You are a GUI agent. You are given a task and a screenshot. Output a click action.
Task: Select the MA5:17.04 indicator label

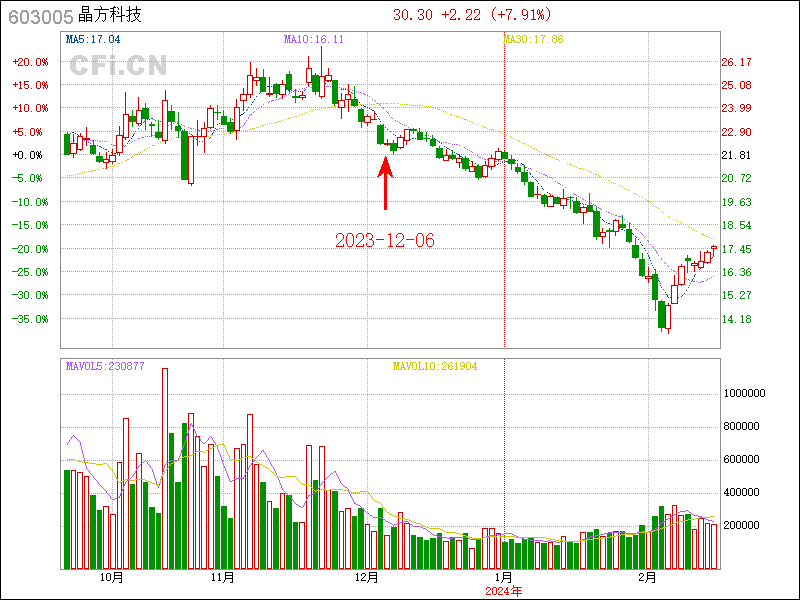[93, 39]
